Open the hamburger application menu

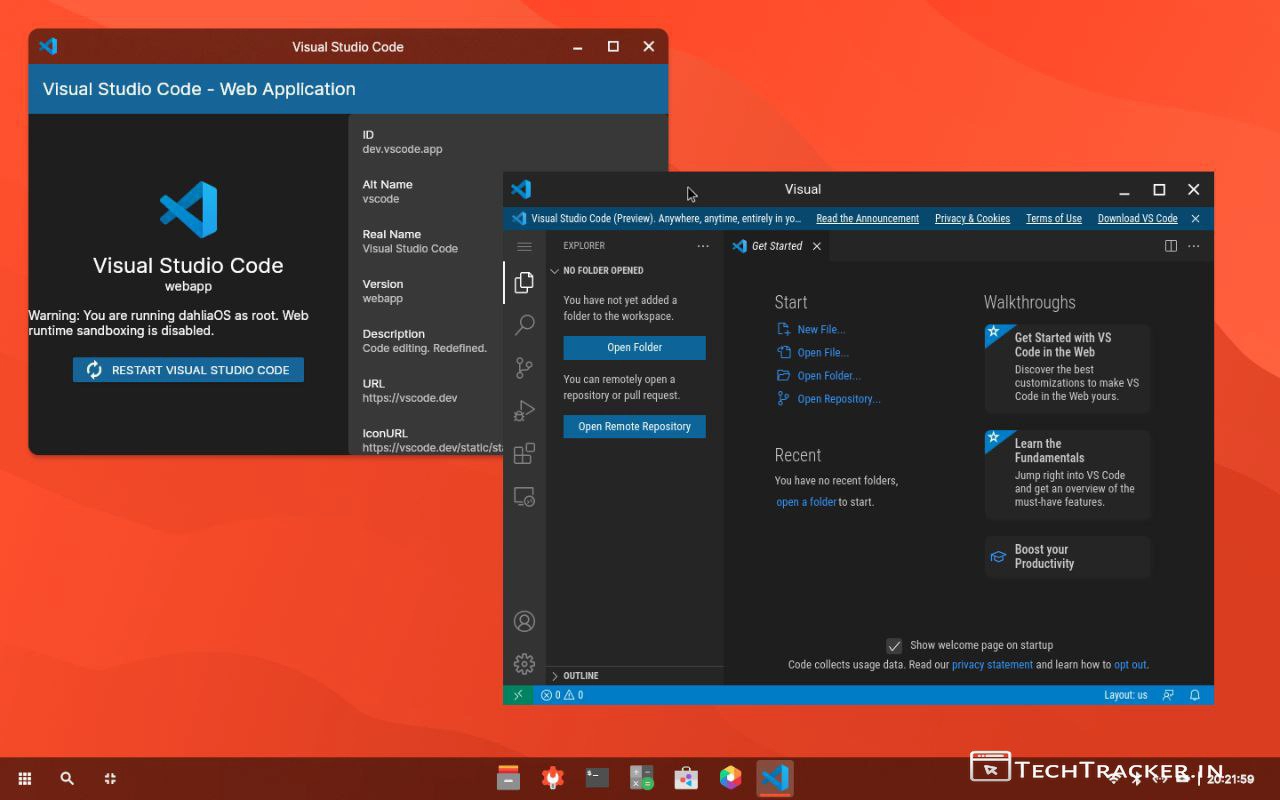tap(524, 246)
